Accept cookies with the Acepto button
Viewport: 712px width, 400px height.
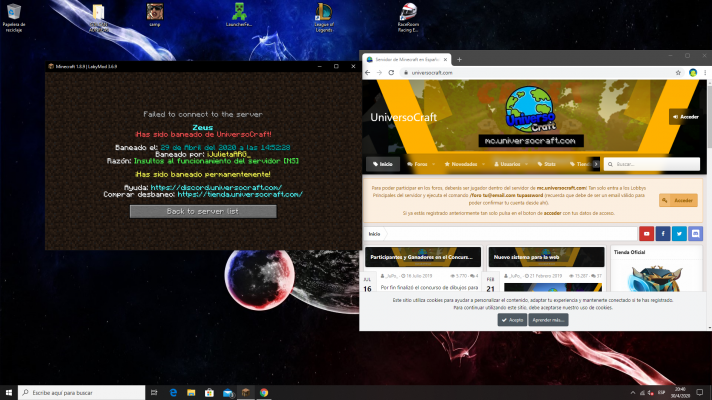point(512,319)
